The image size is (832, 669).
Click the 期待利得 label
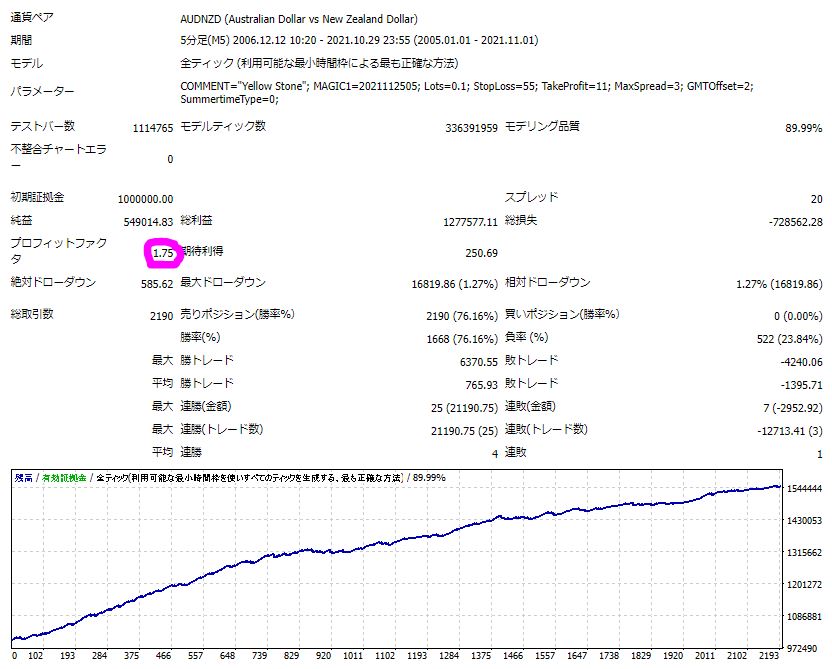[x=204, y=251]
